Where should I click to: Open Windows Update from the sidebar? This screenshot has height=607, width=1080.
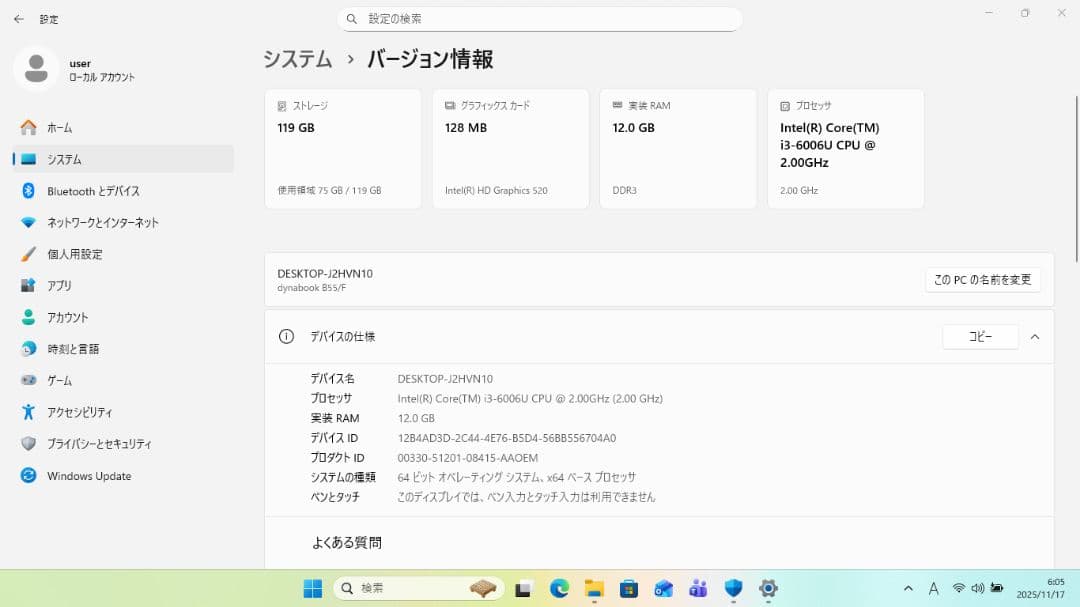click(x=88, y=476)
